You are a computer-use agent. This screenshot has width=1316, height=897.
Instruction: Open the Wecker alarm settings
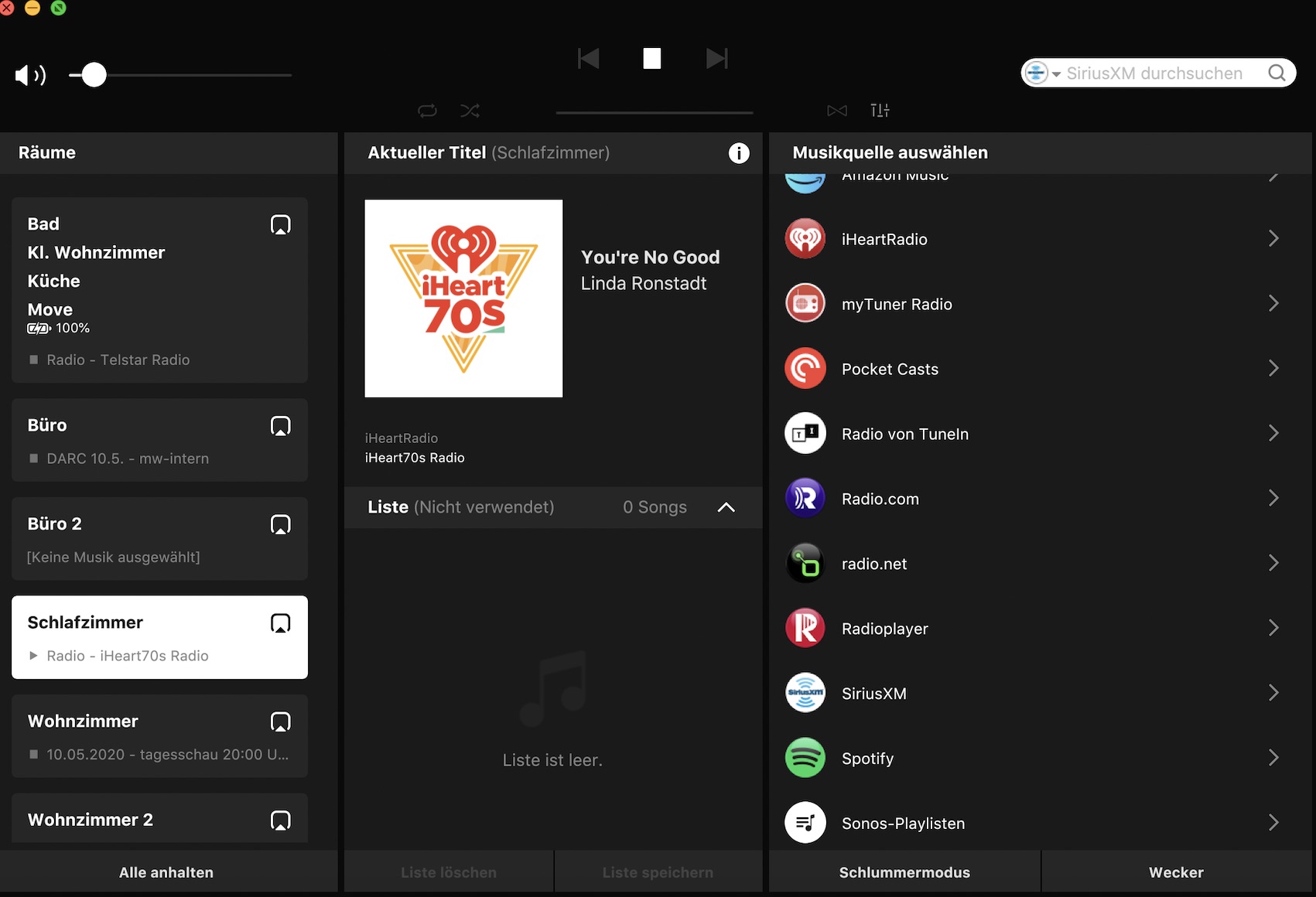click(x=1176, y=872)
